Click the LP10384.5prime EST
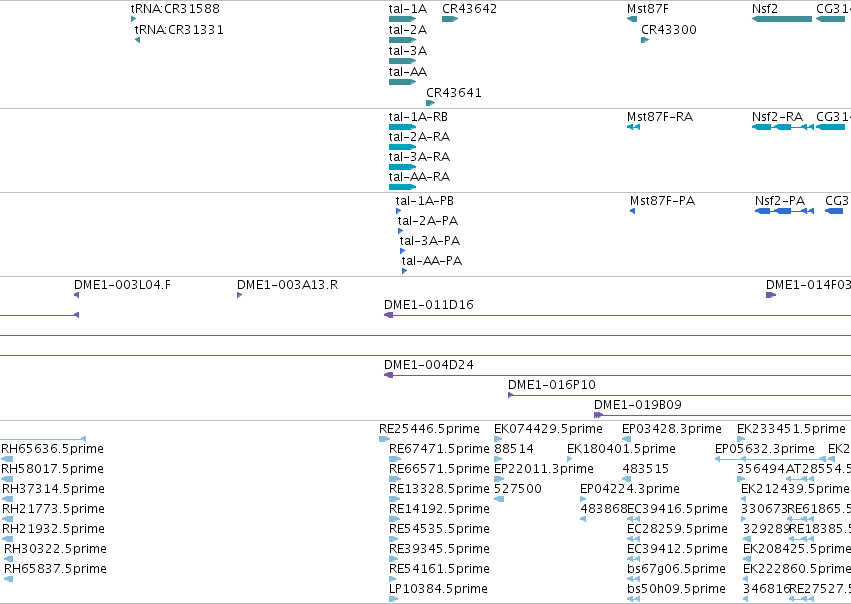Viewport: 851px width, 604px height. [x=393, y=600]
